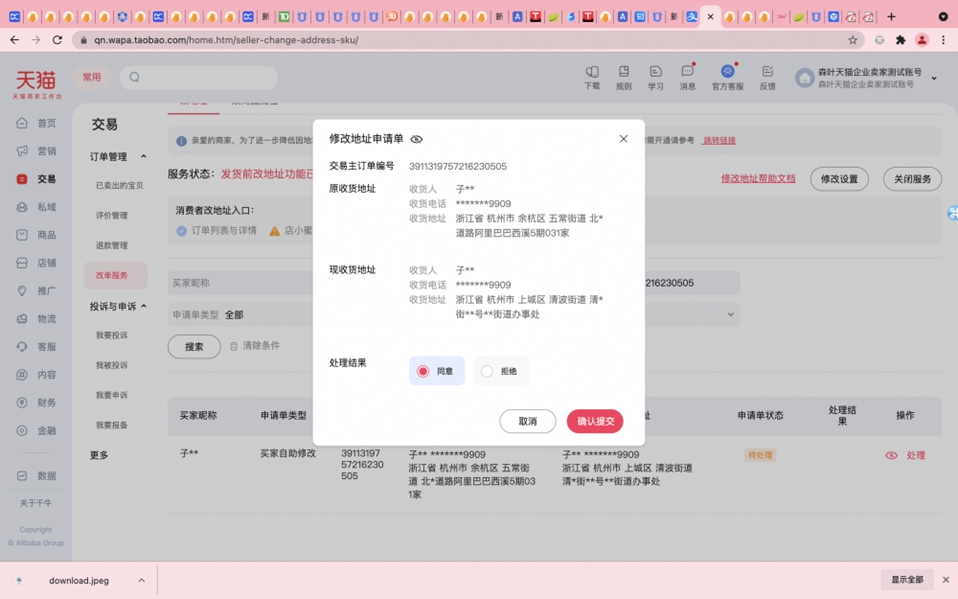Screen dimensions: 958x599
Task: Click 取消 cancel in dialog
Action: click(x=528, y=421)
